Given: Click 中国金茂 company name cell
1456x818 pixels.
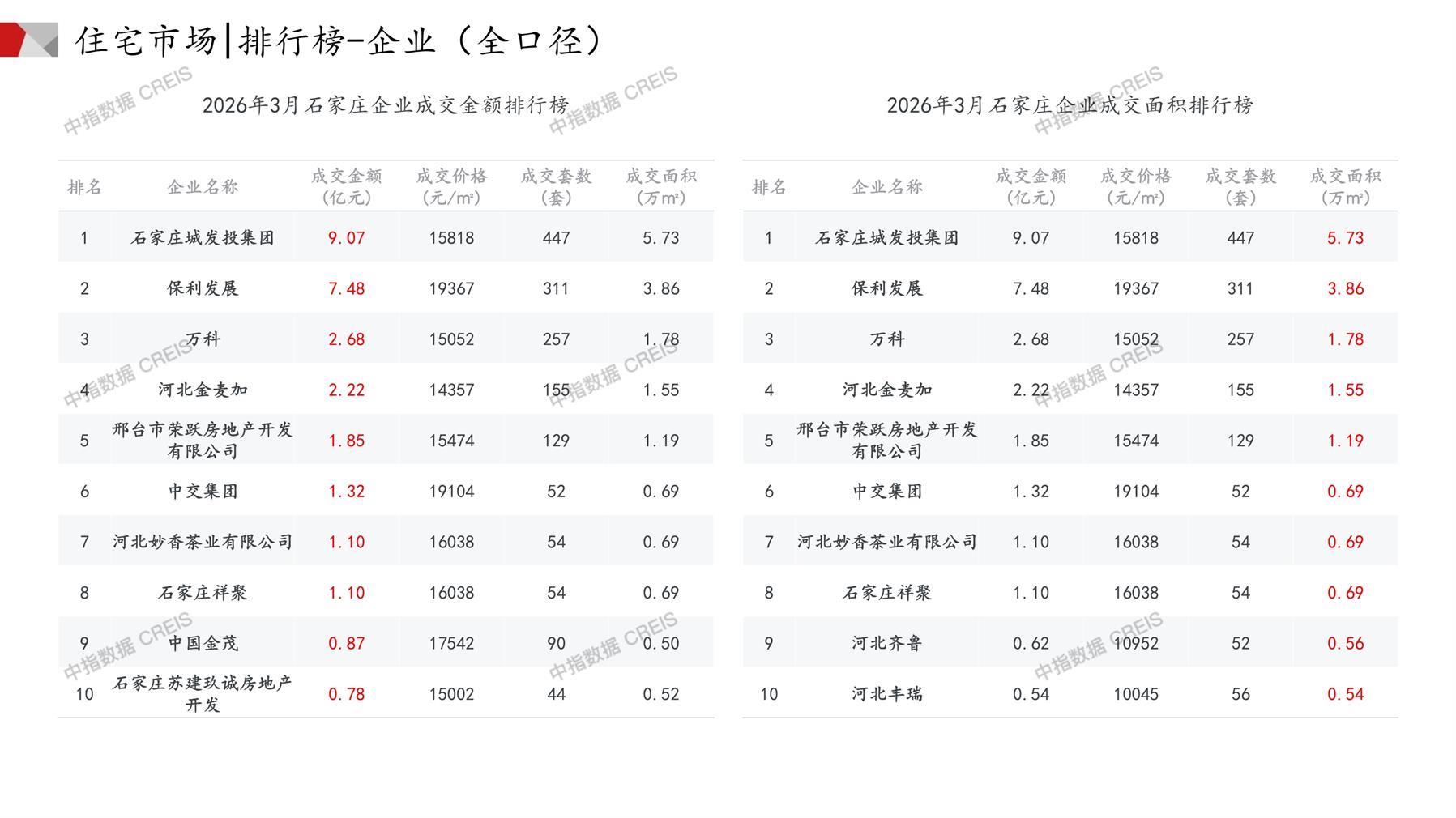Looking at the screenshot, I should tap(203, 644).
